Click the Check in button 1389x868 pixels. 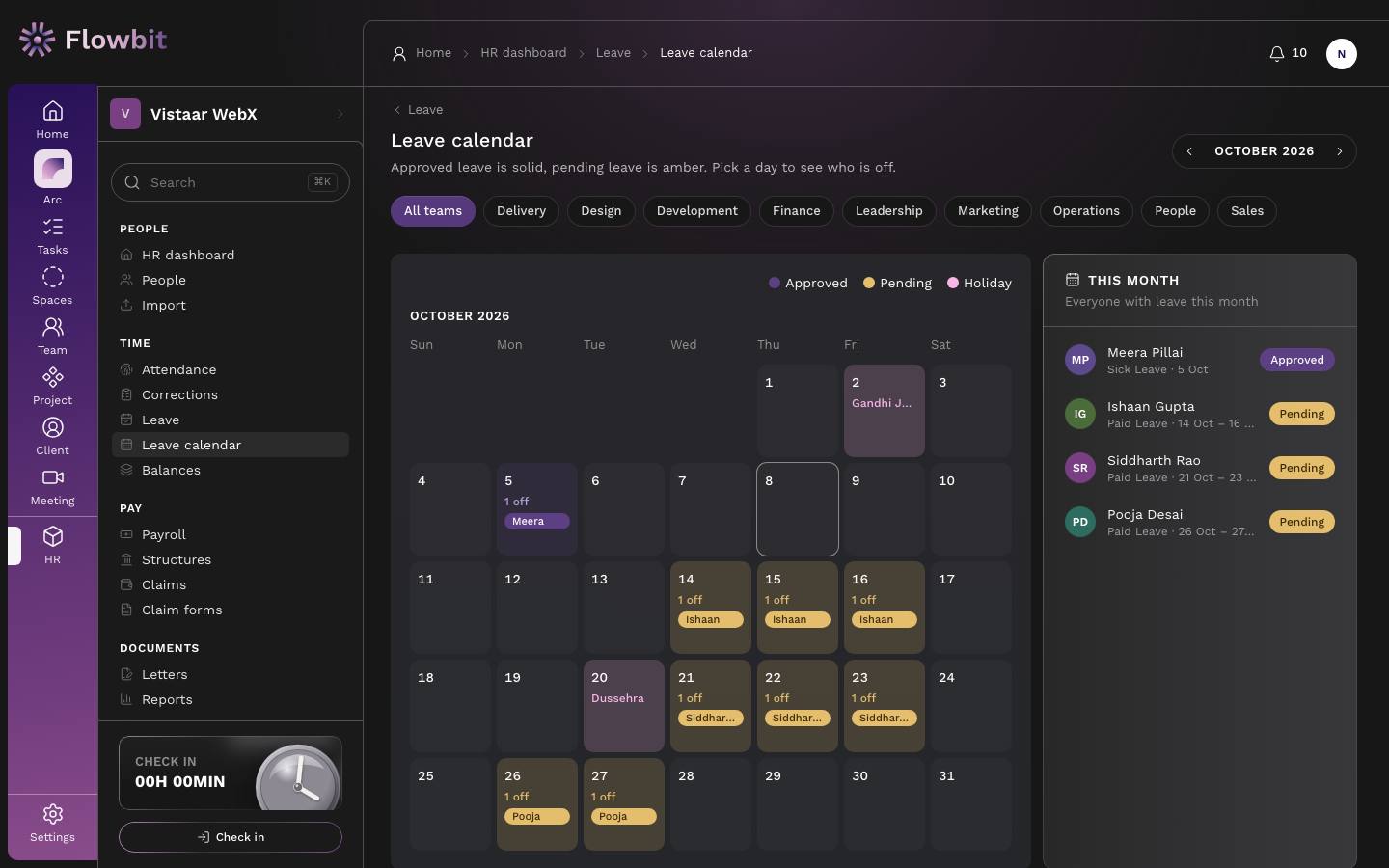tap(231, 837)
